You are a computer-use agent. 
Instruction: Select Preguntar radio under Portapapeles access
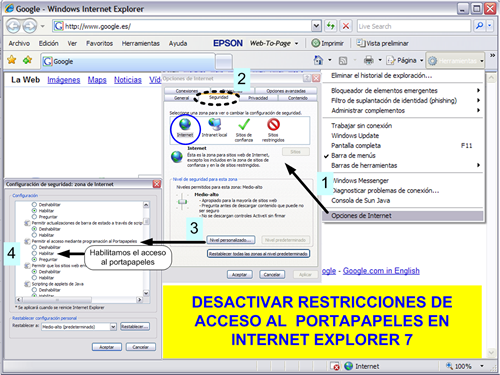click(34, 259)
